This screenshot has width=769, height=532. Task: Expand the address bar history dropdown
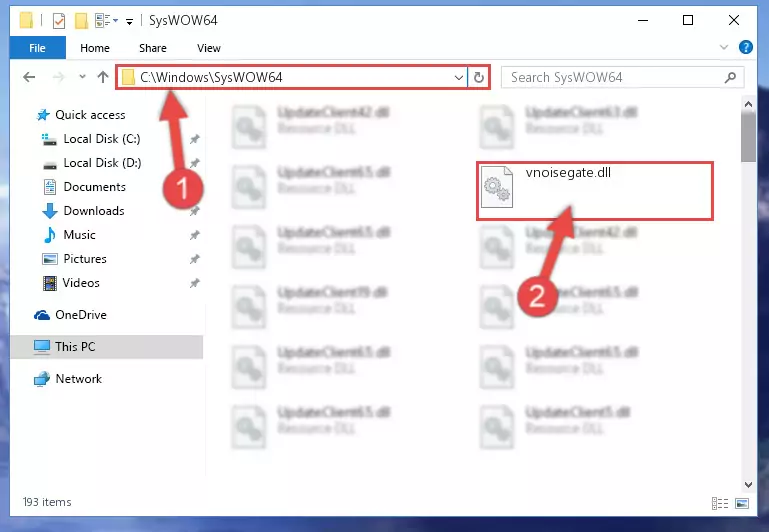pyautogui.click(x=459, y=77)
